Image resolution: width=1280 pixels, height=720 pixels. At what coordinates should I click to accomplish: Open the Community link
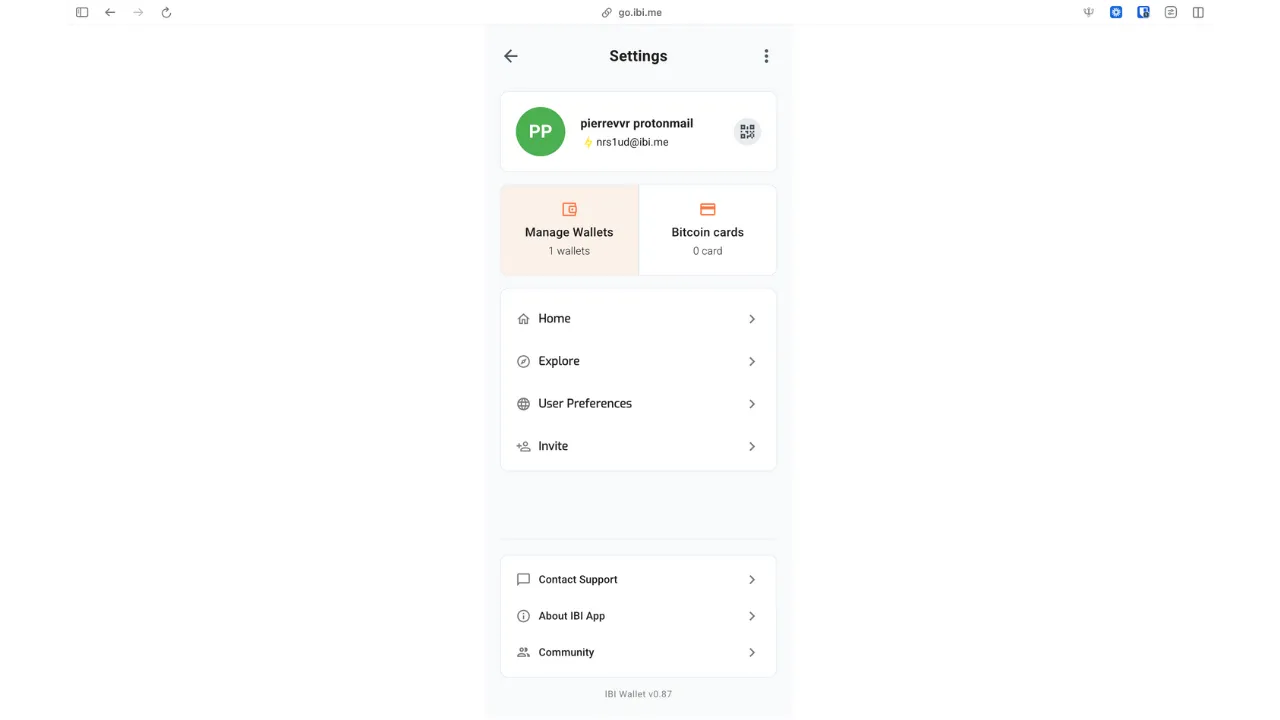pyautogui.click(x=566, y=652)
